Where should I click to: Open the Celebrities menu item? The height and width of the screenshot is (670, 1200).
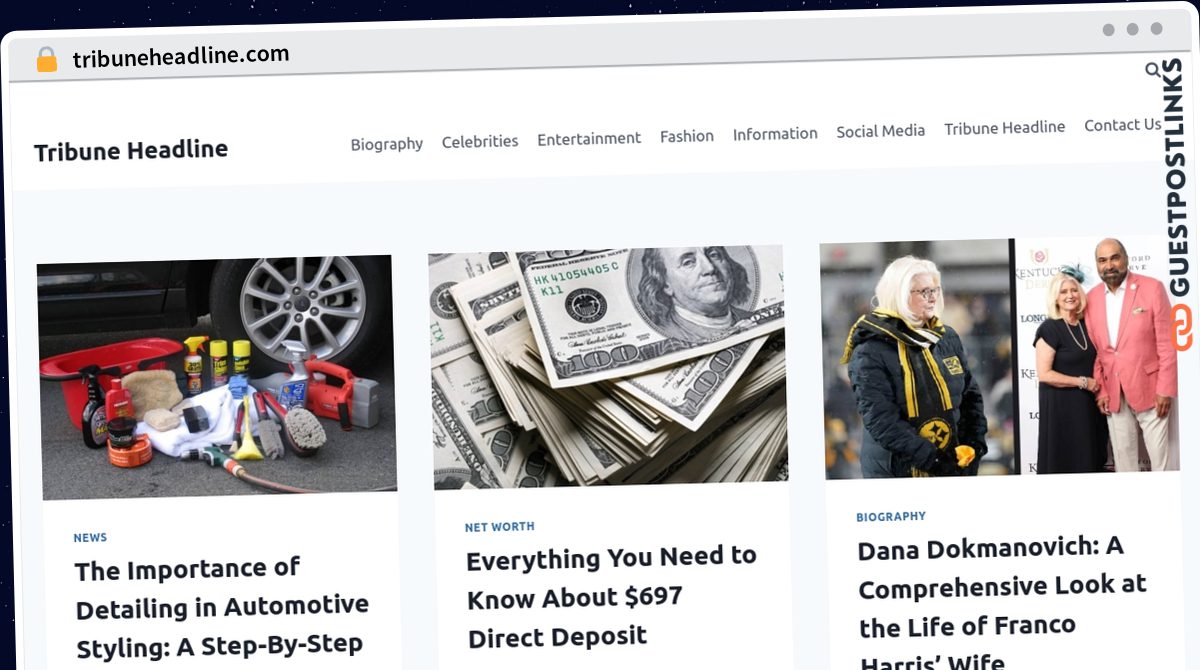point(480,141)
